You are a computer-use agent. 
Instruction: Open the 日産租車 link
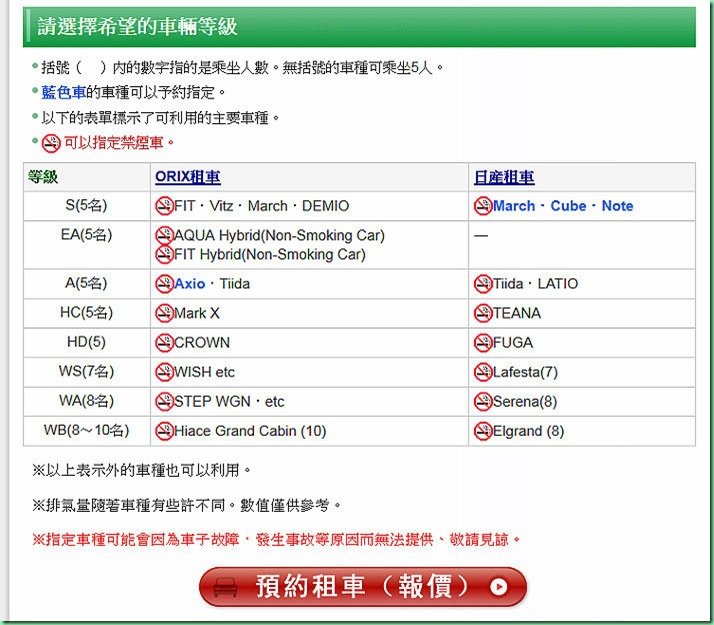504,177
